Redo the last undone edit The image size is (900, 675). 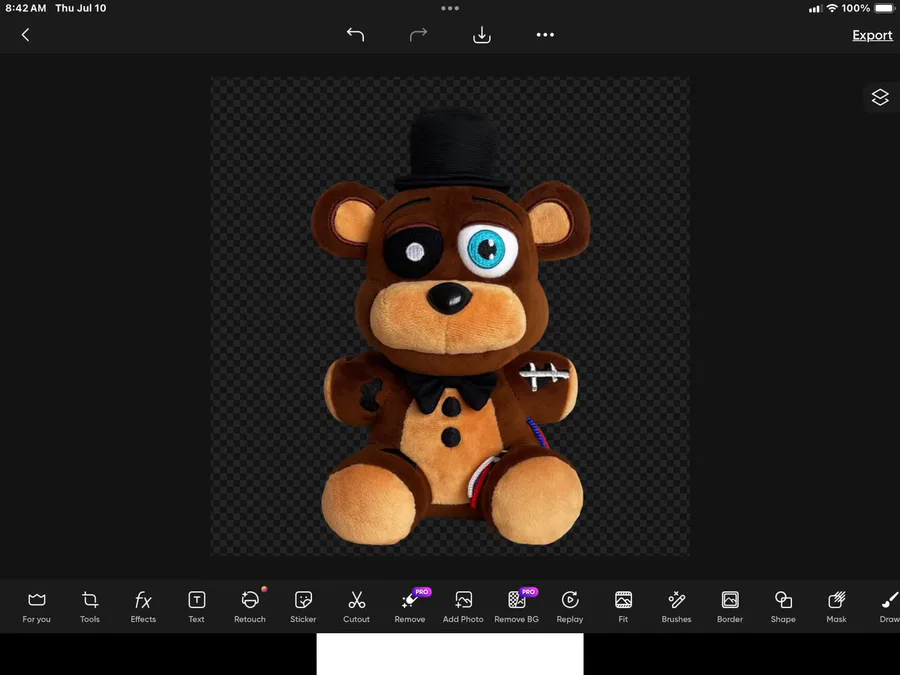click(x=418, y=35)
